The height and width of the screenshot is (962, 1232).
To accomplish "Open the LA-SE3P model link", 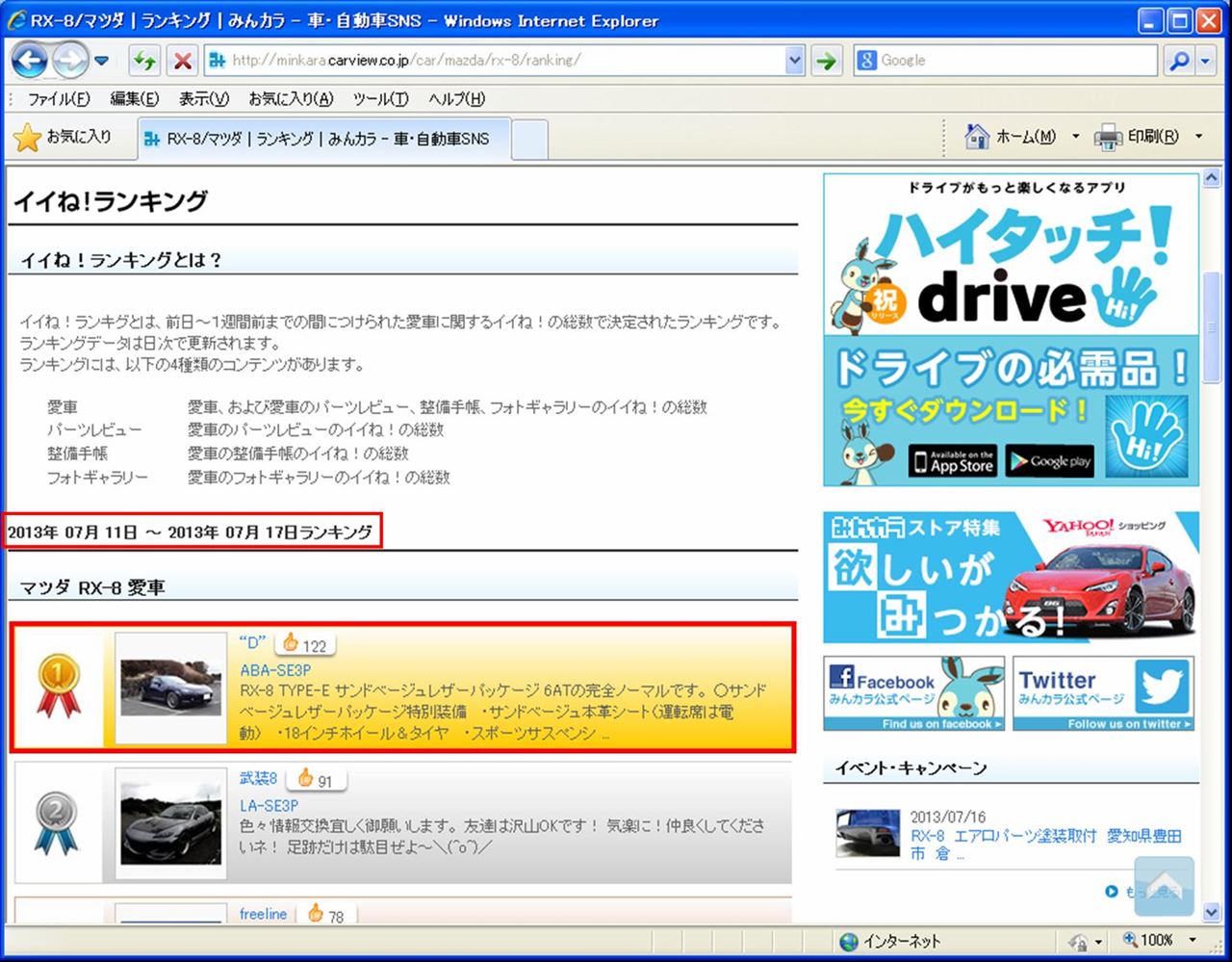I will click(x=269, y=805).
